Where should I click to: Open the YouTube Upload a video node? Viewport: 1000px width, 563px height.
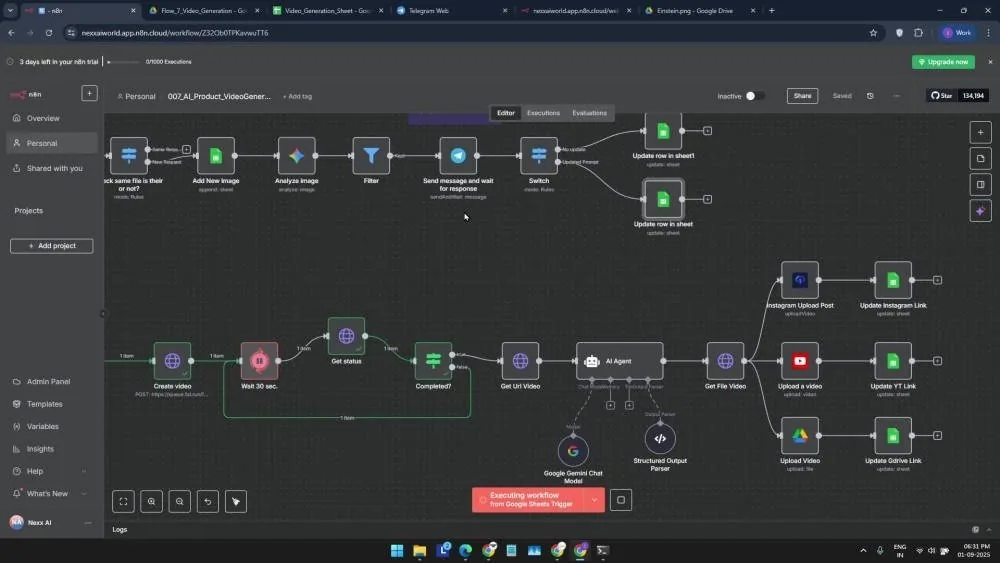800,361
